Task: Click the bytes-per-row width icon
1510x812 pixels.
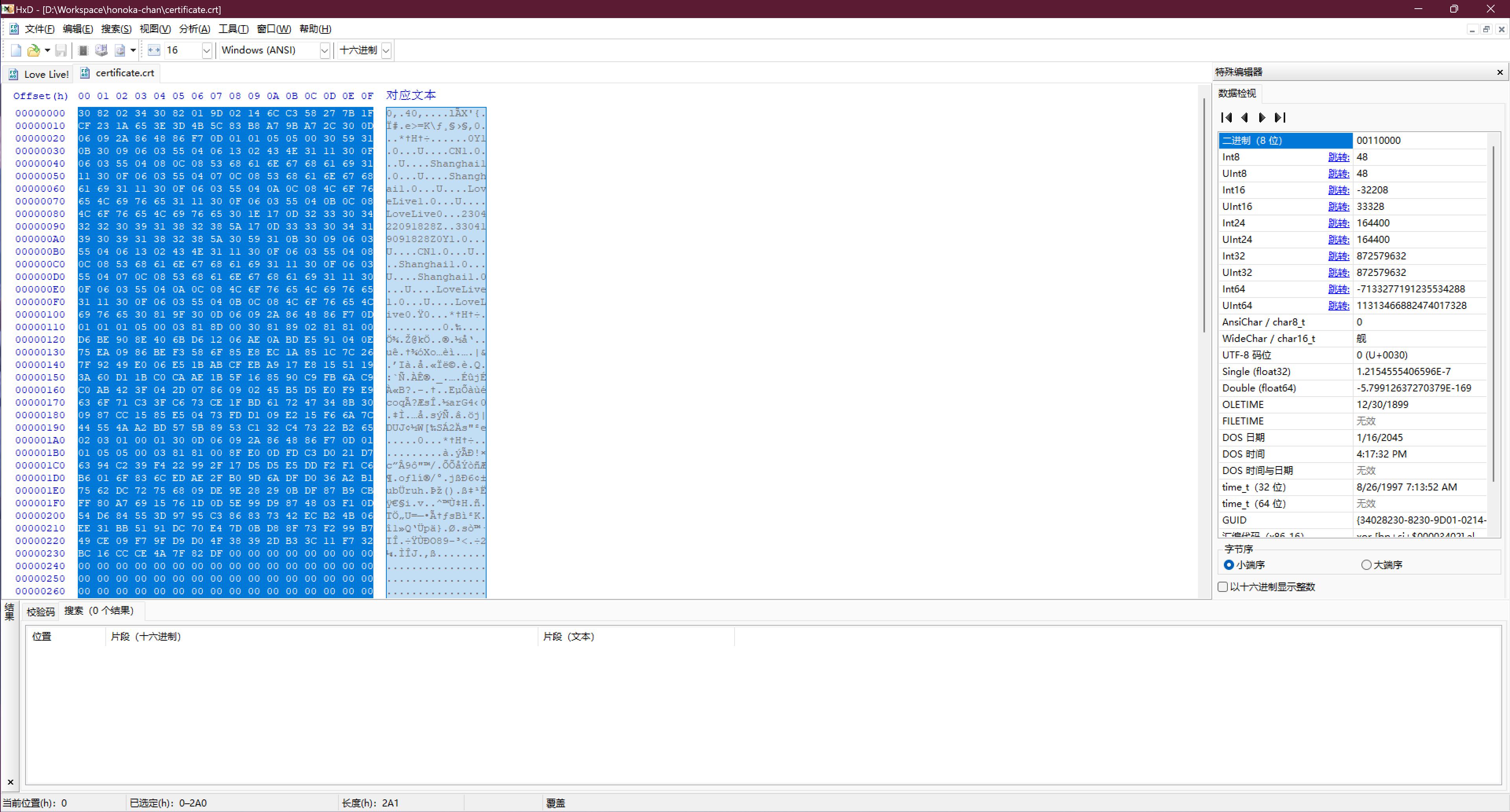Action: pyautogui.click(x=154, y=50)
